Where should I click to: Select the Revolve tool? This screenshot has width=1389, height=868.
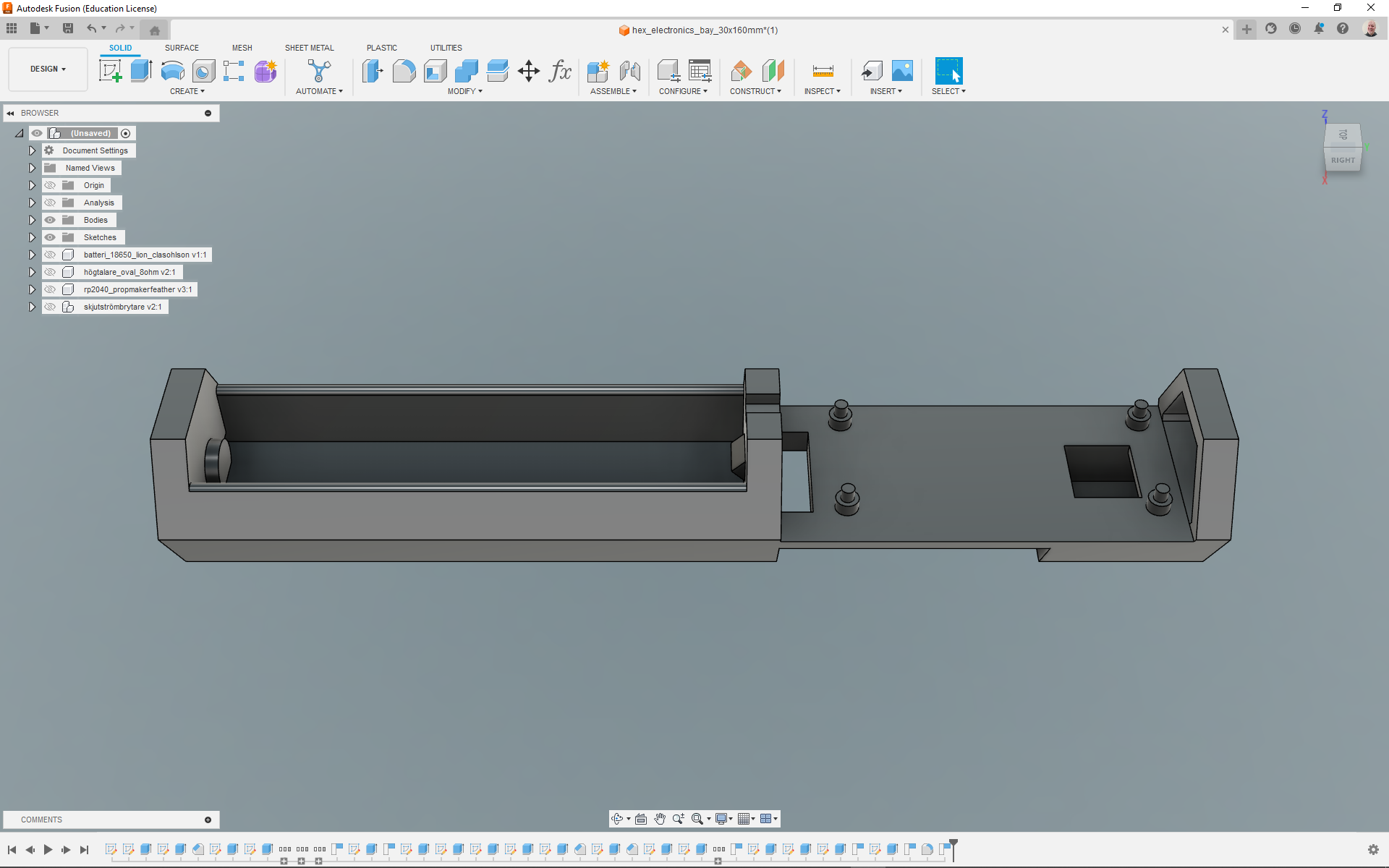tap(172, 71)
